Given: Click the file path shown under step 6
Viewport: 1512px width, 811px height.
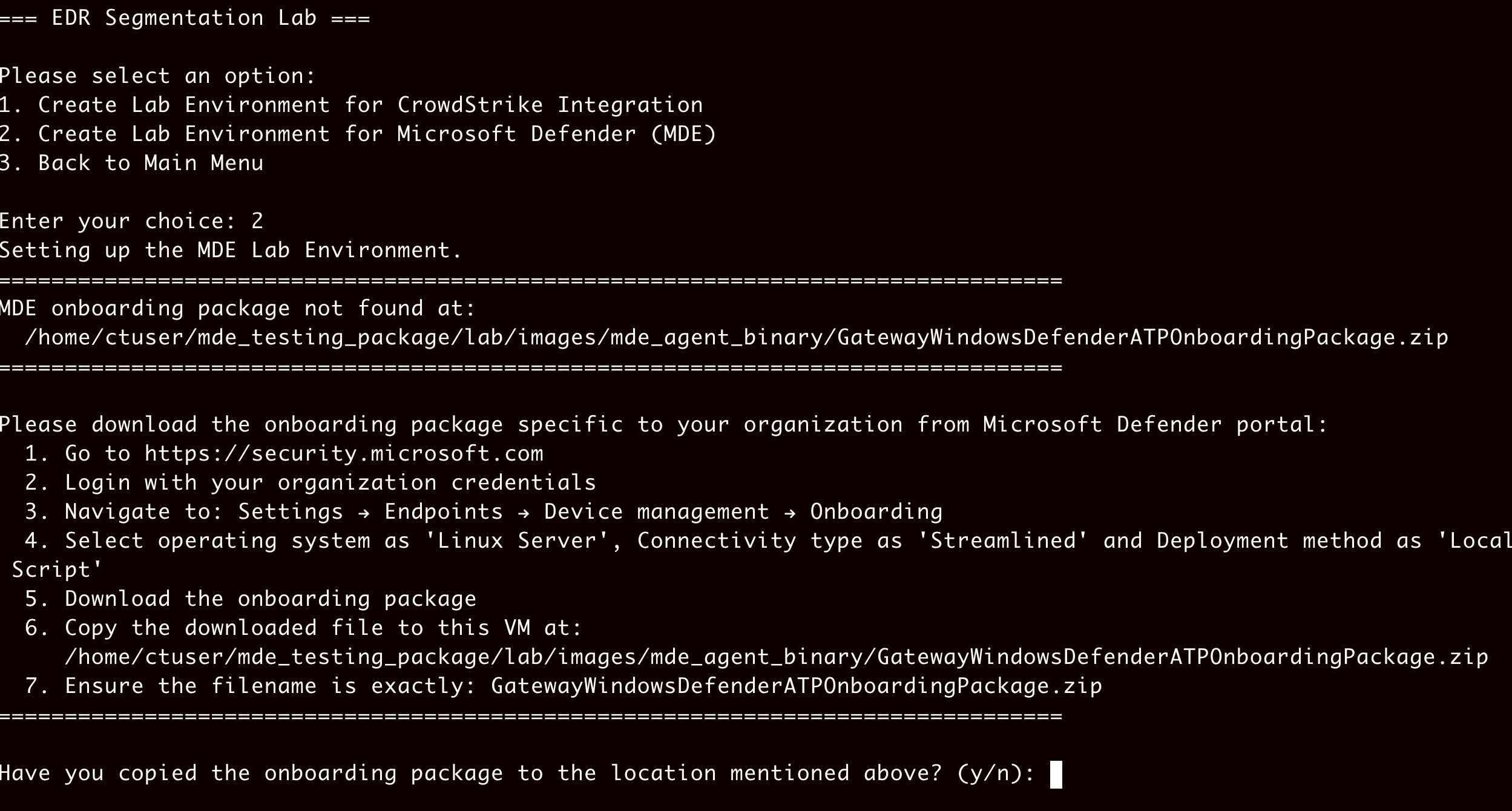Looking at the screenshot, I should (776, 657).
